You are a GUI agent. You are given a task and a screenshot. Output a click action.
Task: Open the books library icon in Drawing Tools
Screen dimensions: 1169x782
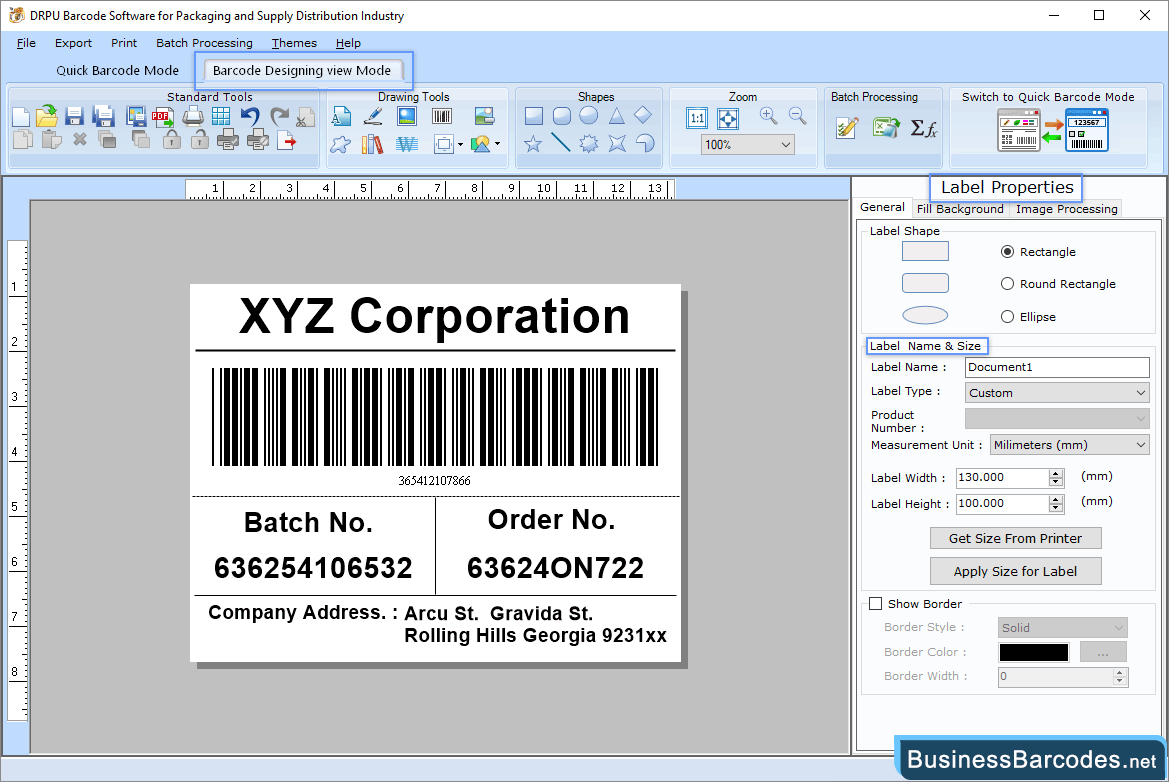coord(372,143)
